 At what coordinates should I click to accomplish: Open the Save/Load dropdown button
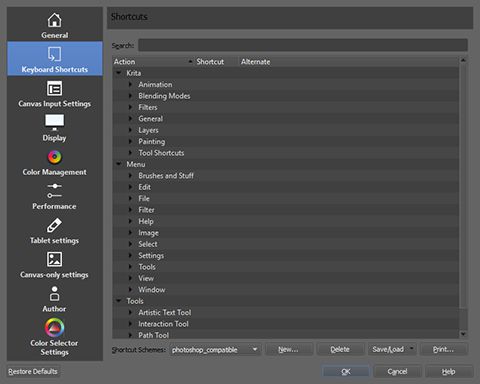click(392, 349)
